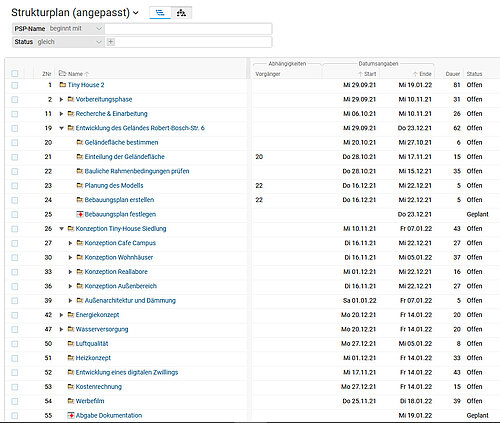
Task: Check the box for row 1 Tiny House 2
Action: (x=15, y=85)
